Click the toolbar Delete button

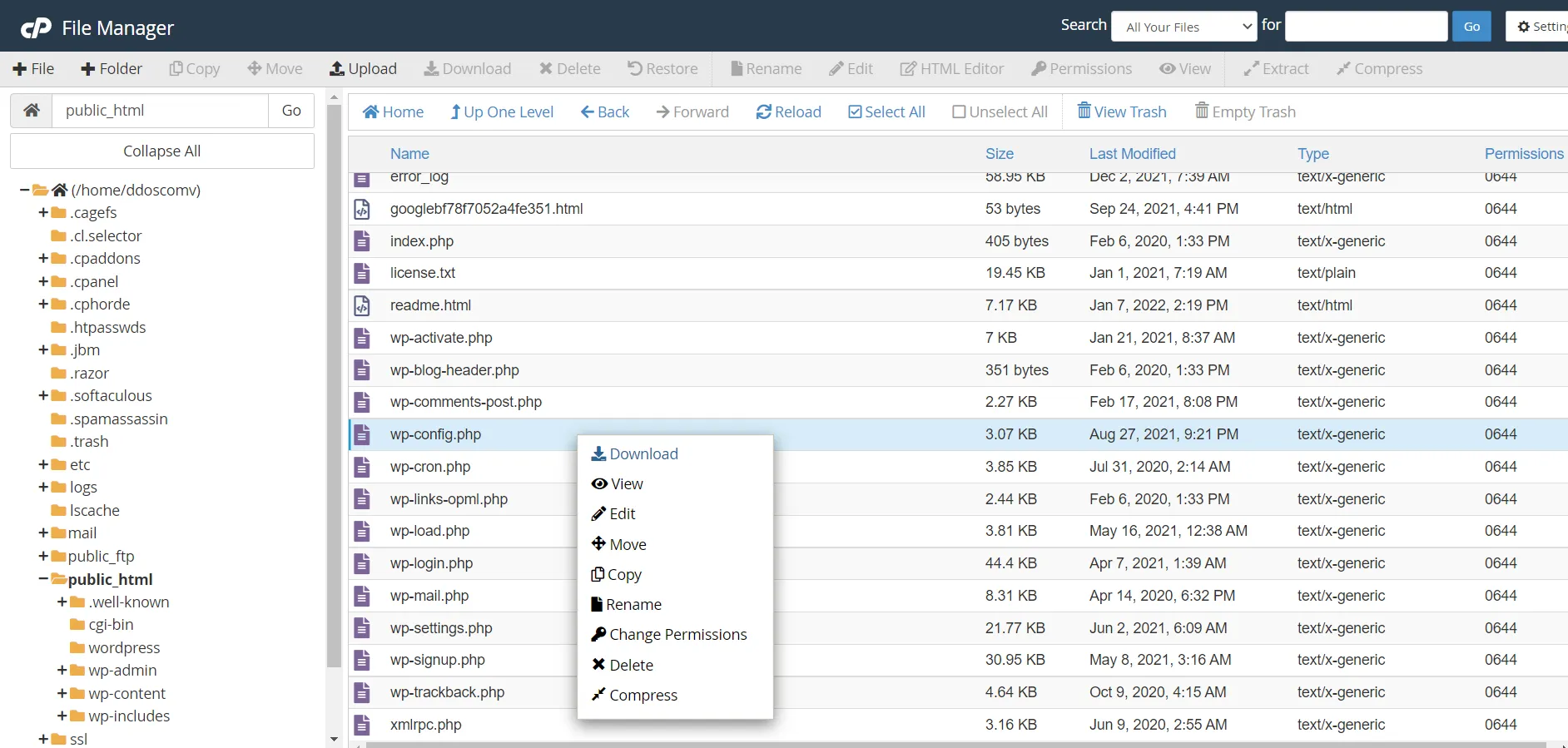coord(570,68)
